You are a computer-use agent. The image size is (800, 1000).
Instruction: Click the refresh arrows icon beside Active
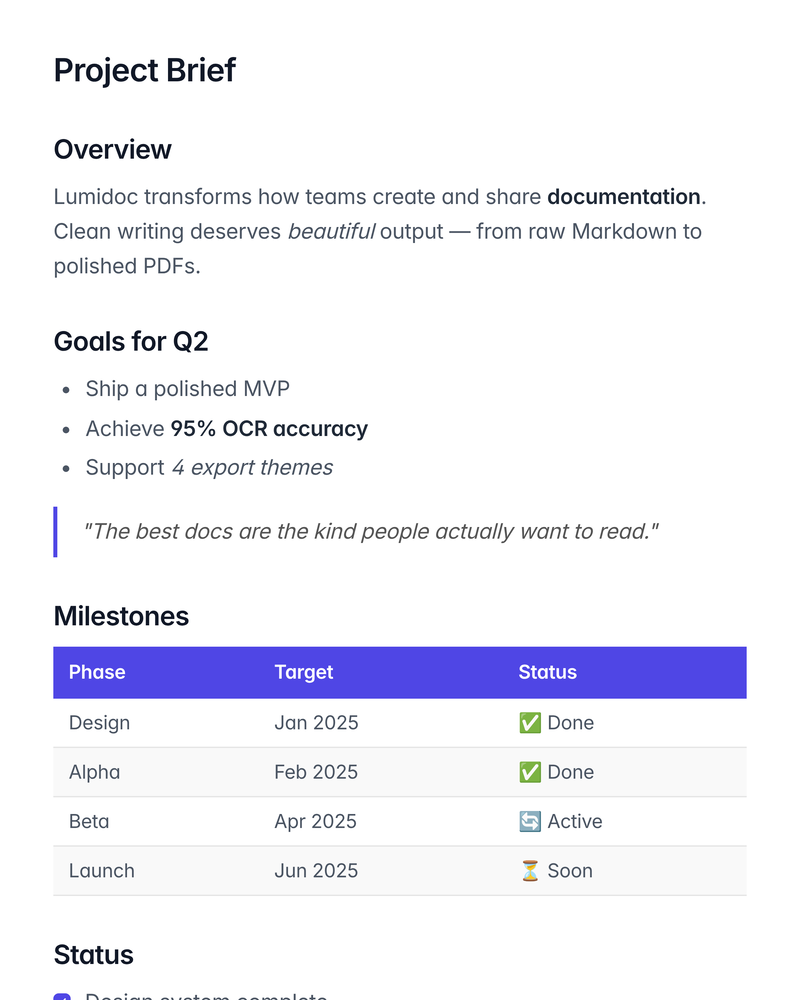tap(530, 822)
